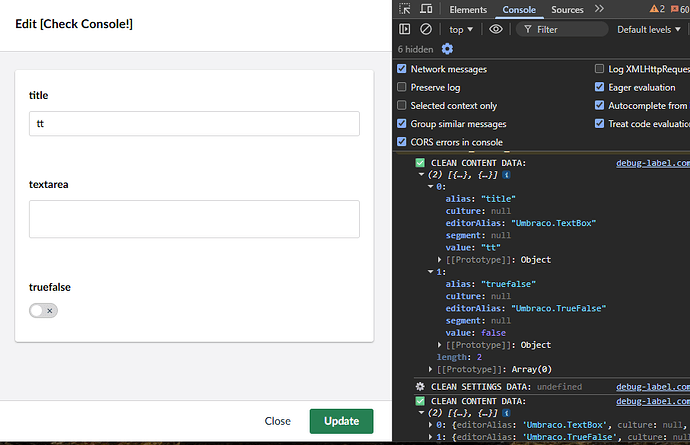The image size is (690, 445).
Task: Uncheck Treat code evaluation checkbox
Action: pos(599,124)
